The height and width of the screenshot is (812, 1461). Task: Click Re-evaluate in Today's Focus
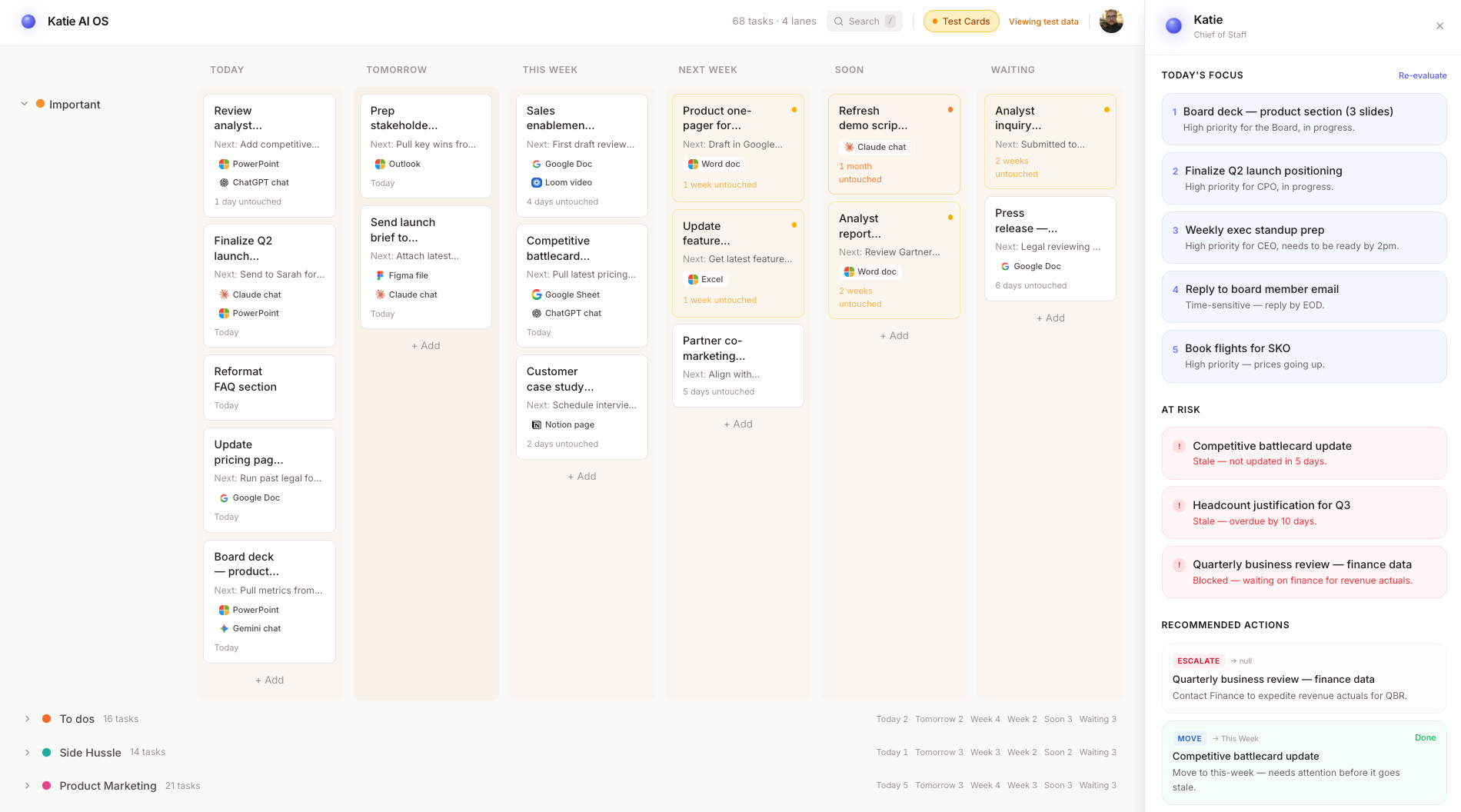click(x=1422, y=75)
